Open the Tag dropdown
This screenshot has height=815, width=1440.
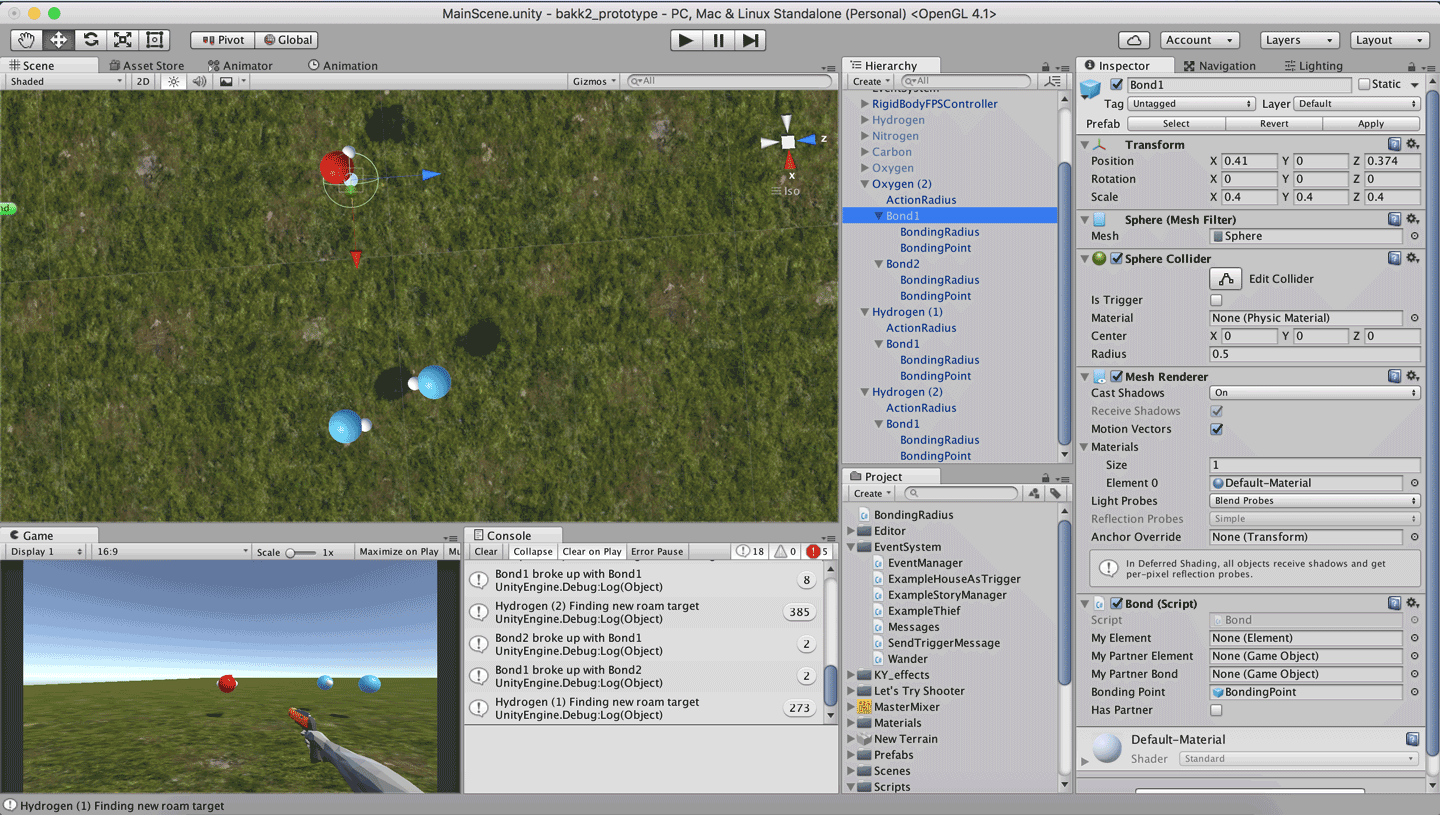(1191, 104)
